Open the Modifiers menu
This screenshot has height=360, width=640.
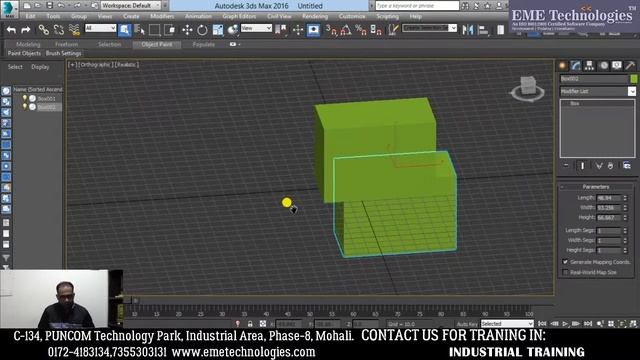pyautogui.click(x=162, y=16)
